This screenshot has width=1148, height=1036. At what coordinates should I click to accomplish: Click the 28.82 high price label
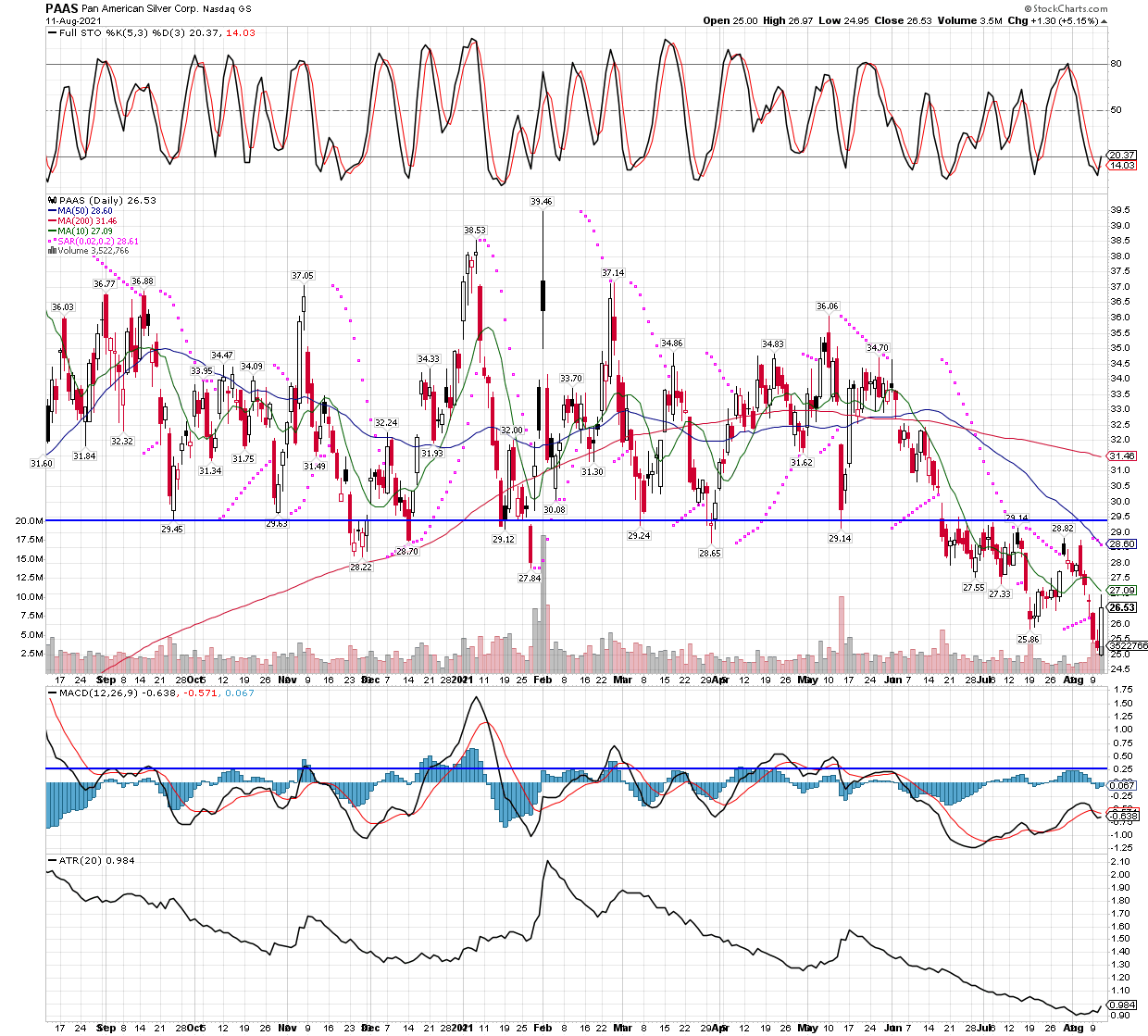(x=1062, y=529)
